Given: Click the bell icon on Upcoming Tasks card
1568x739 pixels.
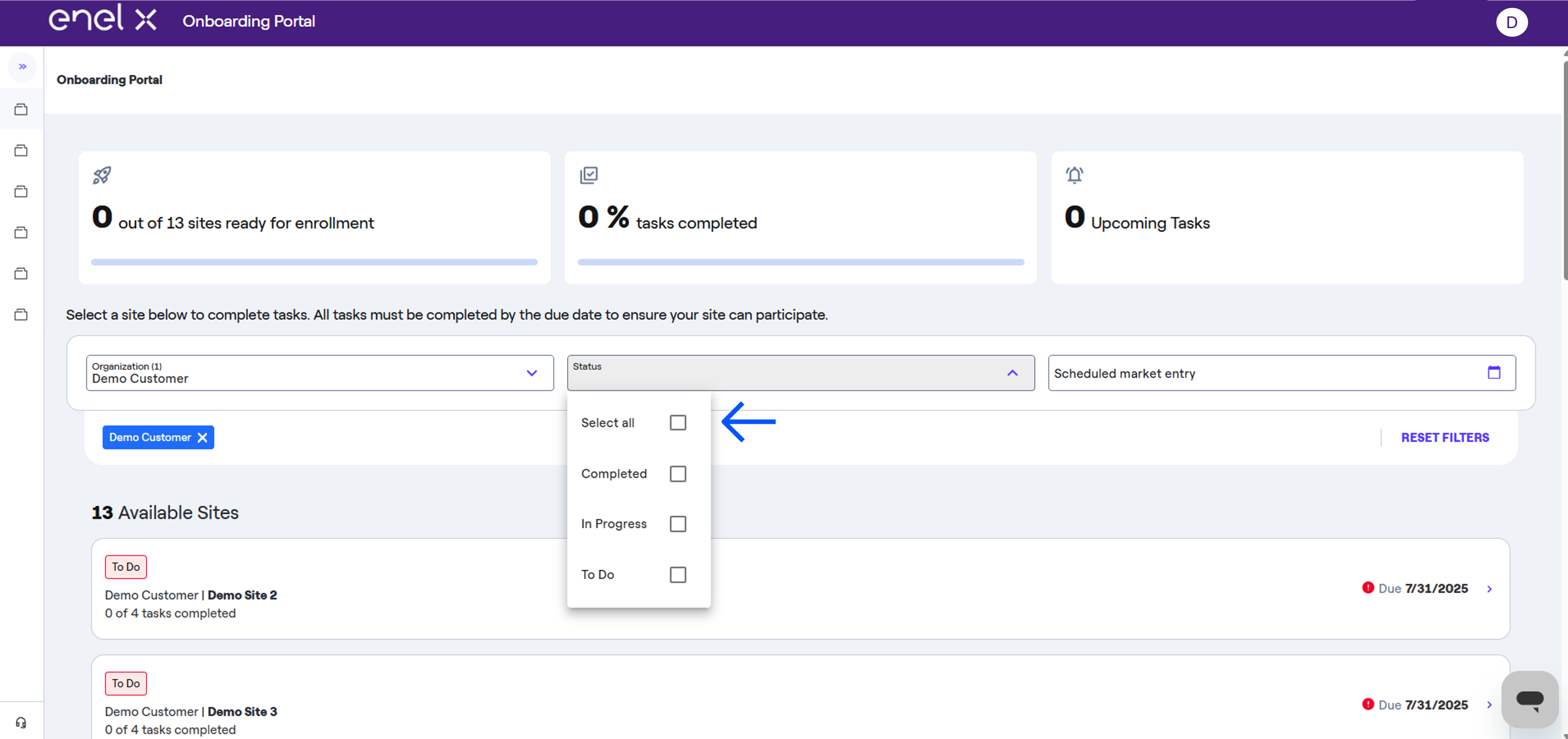Looking at the screenshot, I should tap(1074, 175).
